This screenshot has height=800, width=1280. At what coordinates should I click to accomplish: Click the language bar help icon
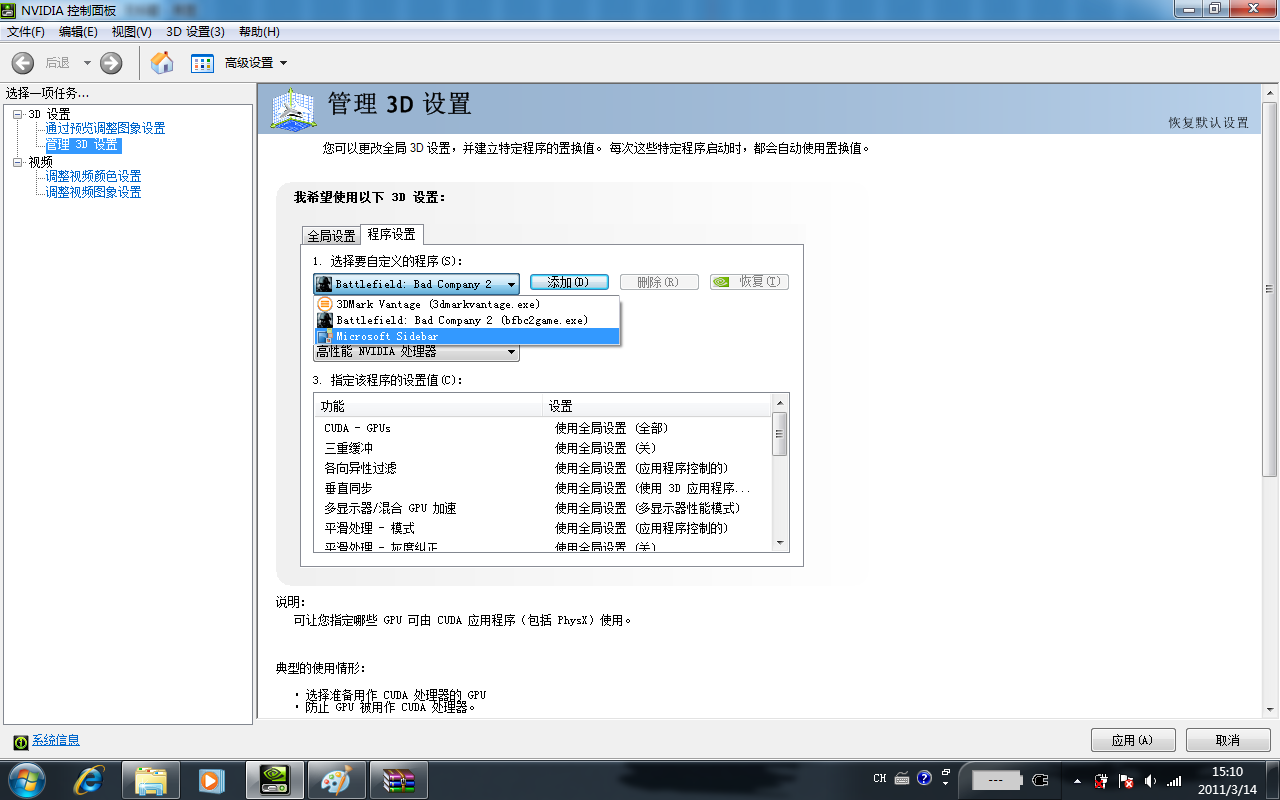point(924,778)
